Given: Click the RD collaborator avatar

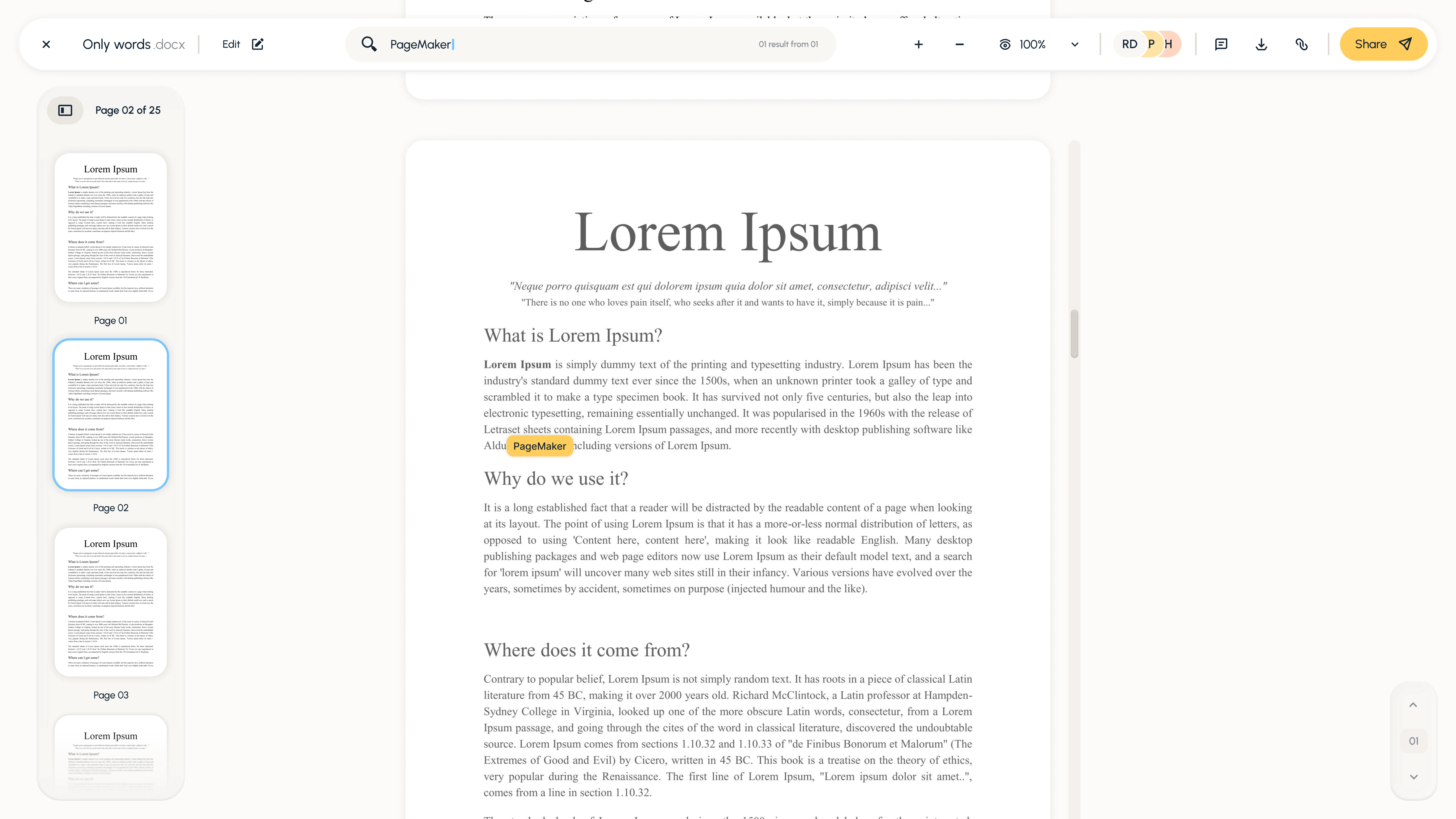Looking at the screenshot, I should [1129, 44].
